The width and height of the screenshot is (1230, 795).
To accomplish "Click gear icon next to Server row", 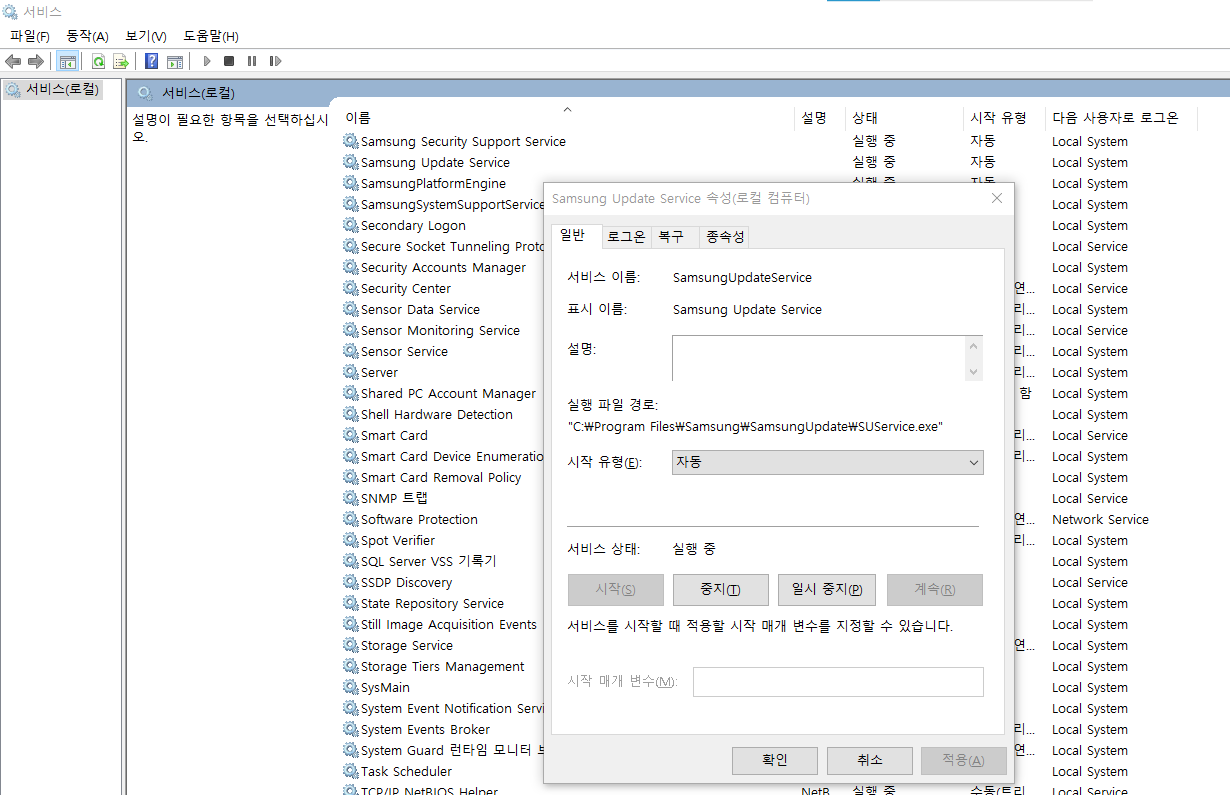I will click(351, 372).
